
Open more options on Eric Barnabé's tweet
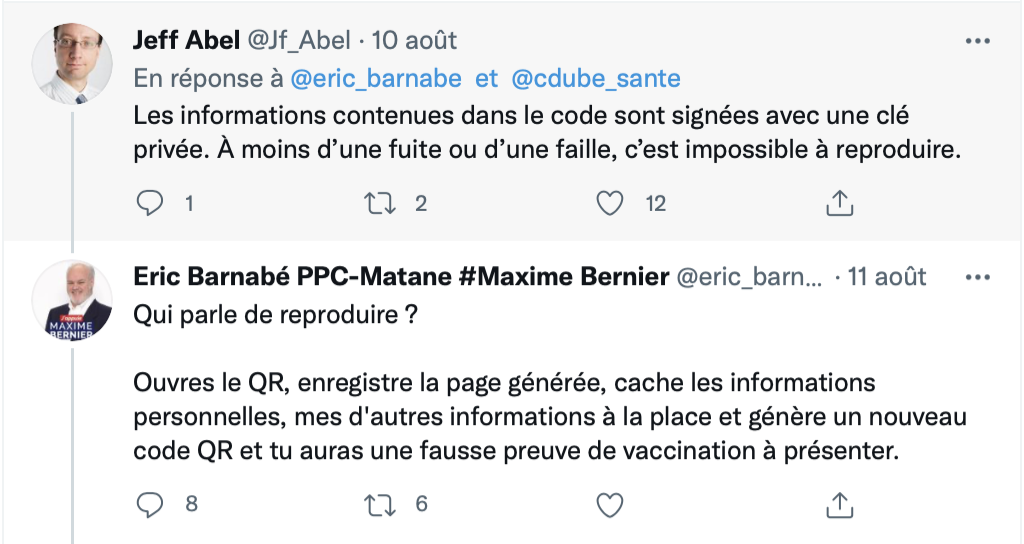pyautogui.click(x=978, y=277)
